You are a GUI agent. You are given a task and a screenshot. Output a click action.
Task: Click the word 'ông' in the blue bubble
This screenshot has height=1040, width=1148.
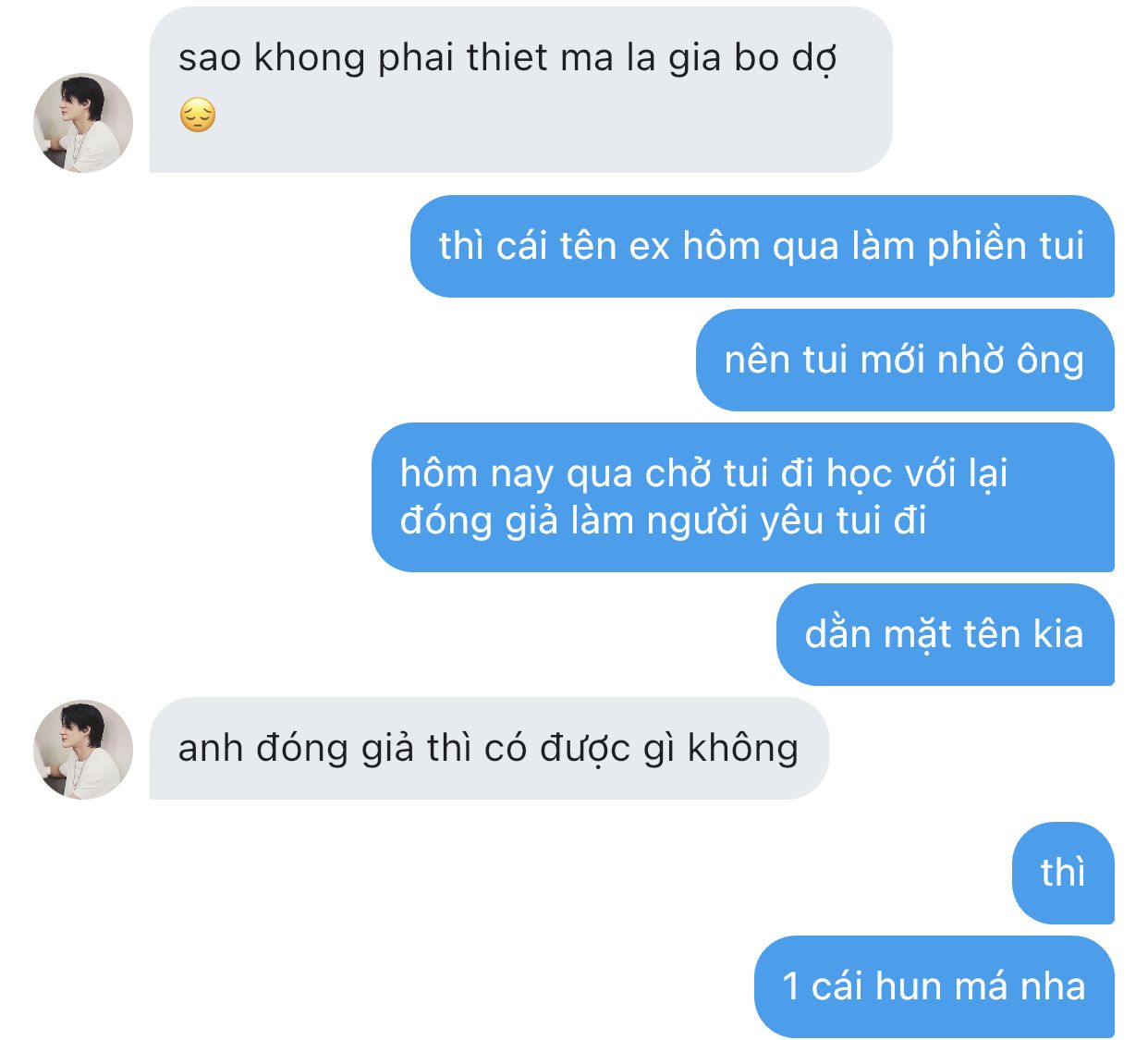(1050, 360)
